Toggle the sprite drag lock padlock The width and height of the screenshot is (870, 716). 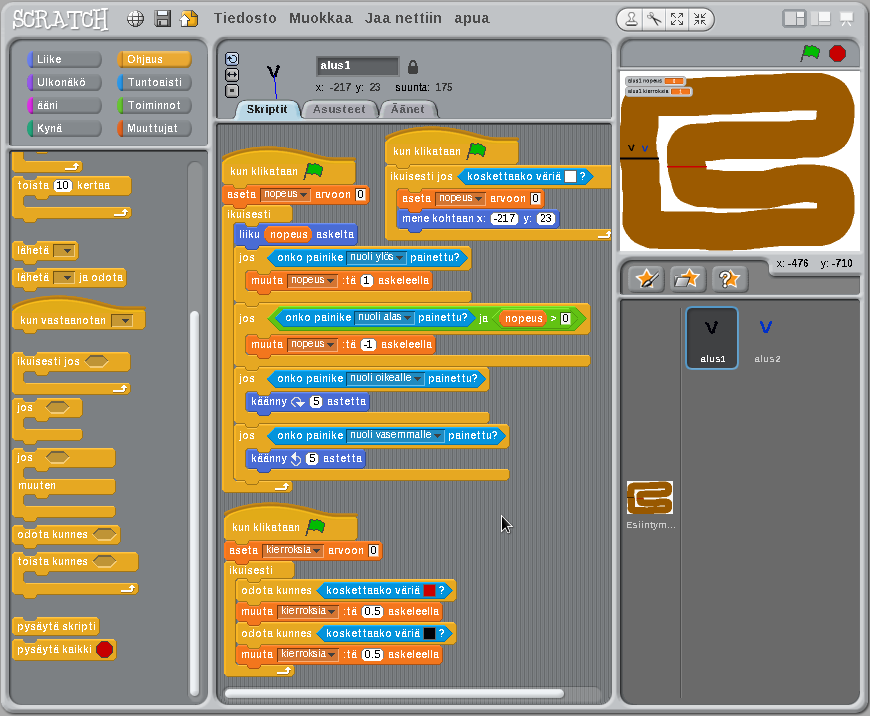pos(413,67)
